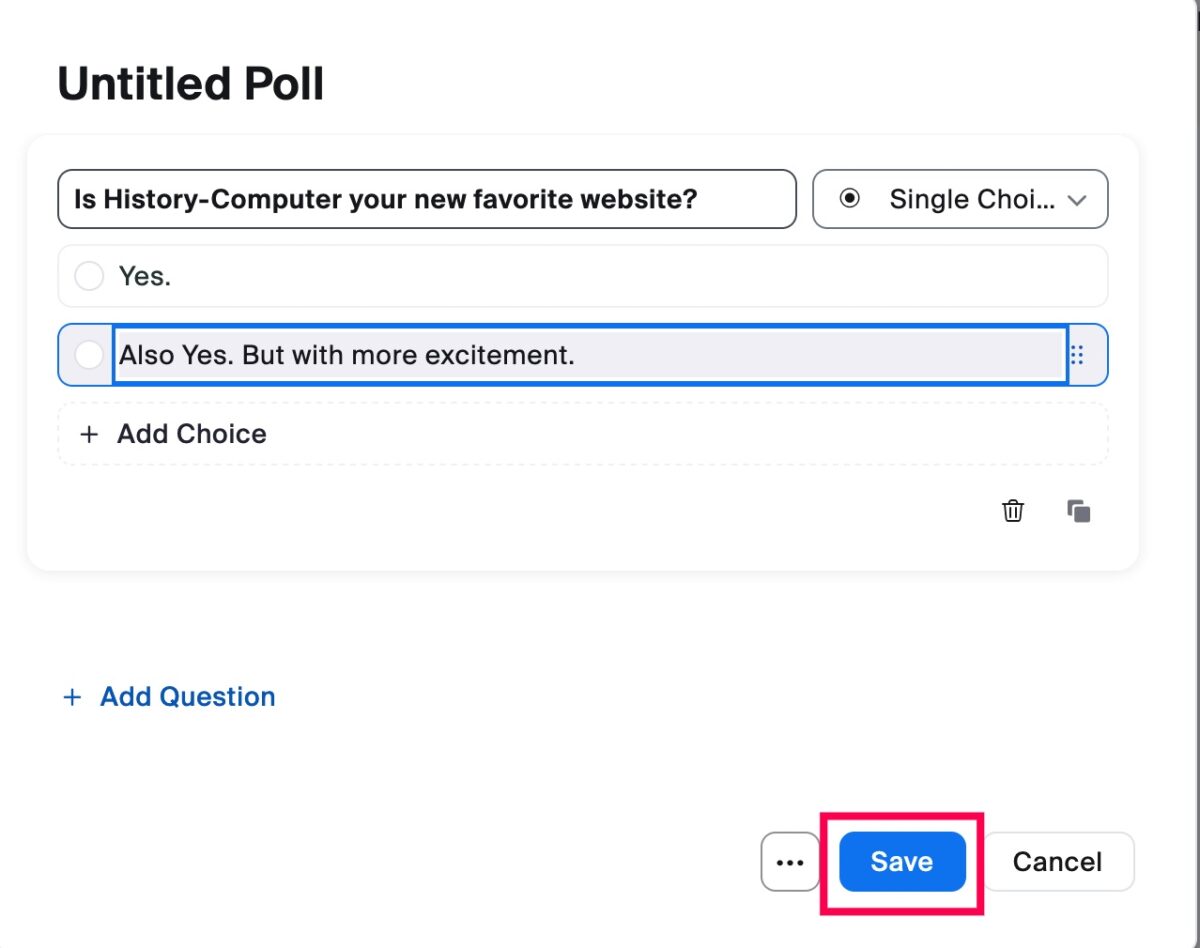Save the poll
The width and height of the screenshot is (1200, 948).
[x=902, y=861]
